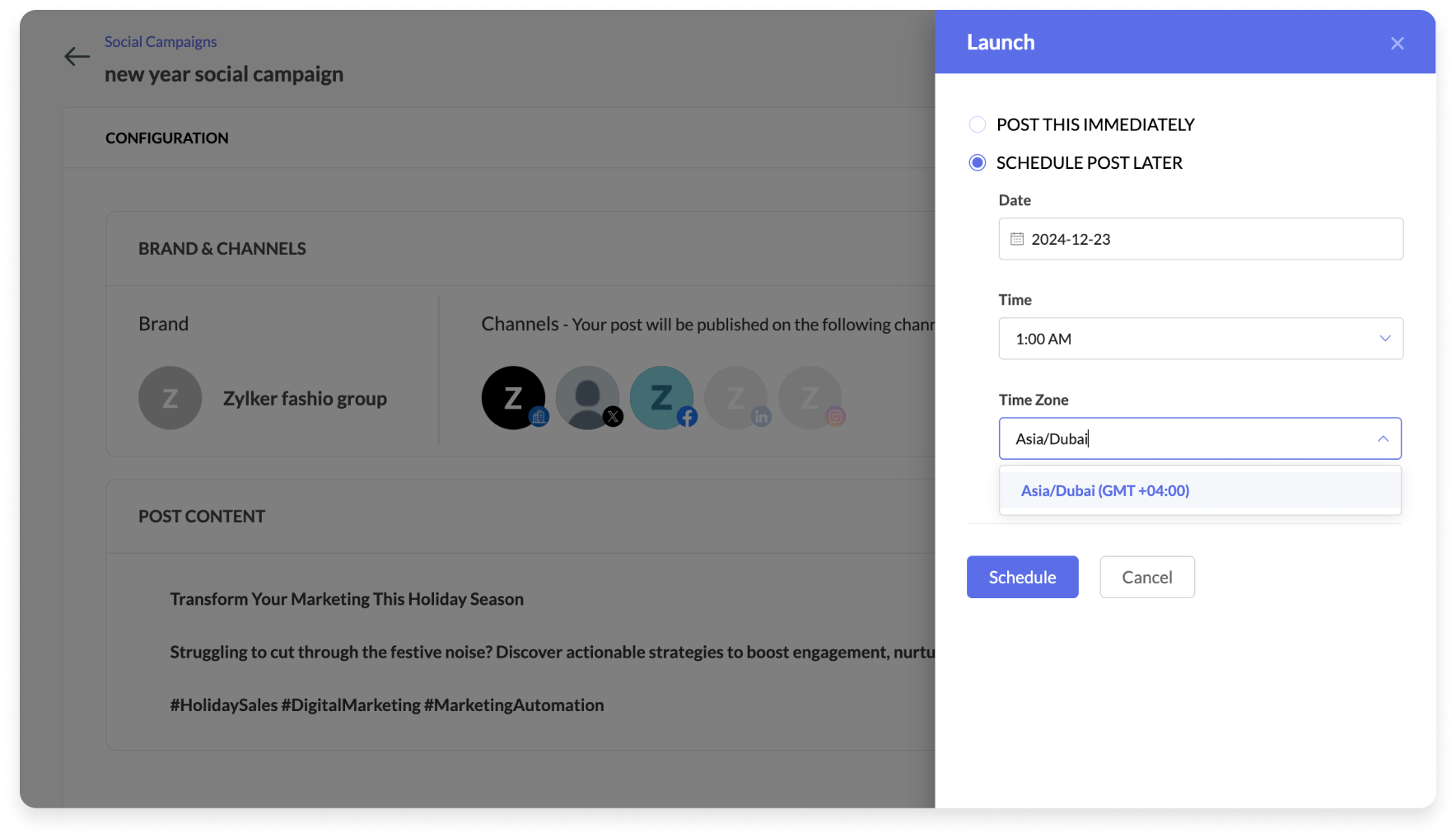Open the calendar icon in the Date field
The image size is (1456, 838).
(1016, 239)
